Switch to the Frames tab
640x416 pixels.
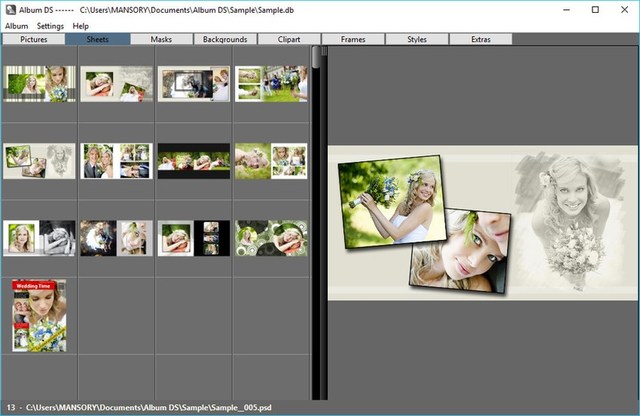[x=353, y=39]
